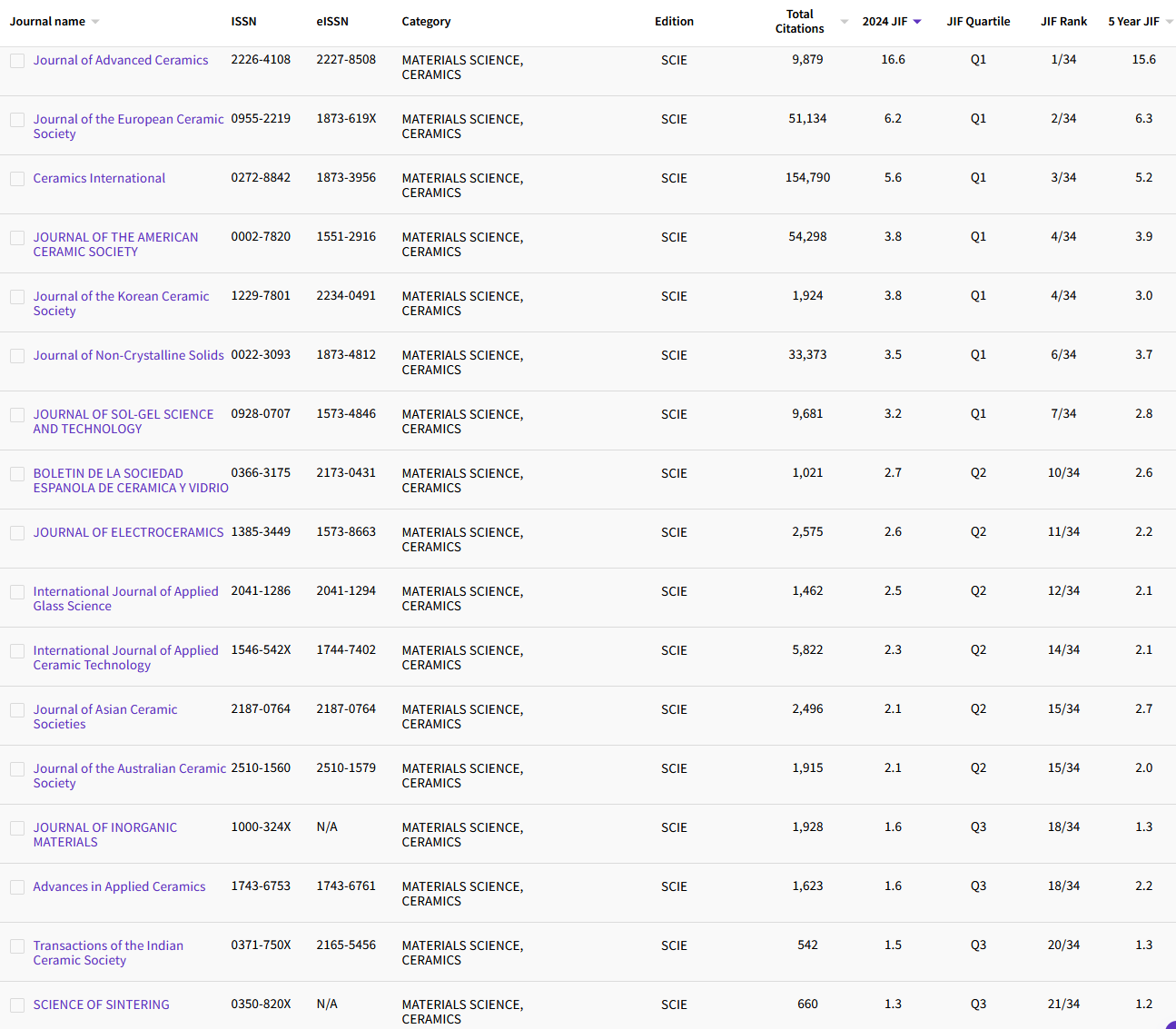This screenshot has width=1176, height=1029.
Task: Select the Advances in Applied Ceramics checkbox
Action: pos(16,886)
